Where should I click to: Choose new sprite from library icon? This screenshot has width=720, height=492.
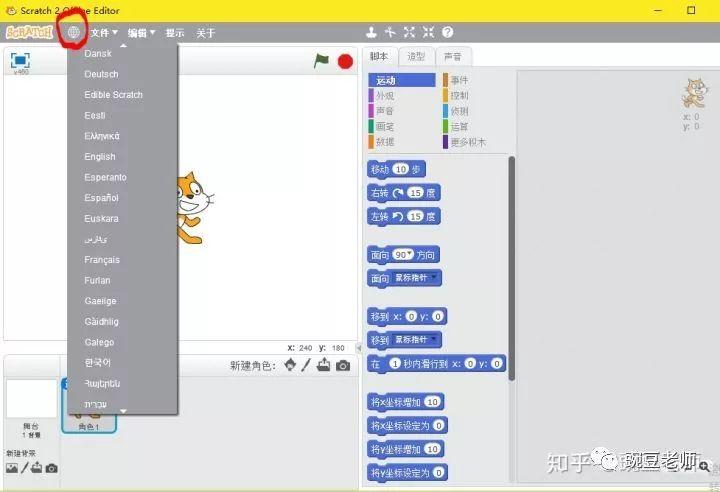pos(290,365)
